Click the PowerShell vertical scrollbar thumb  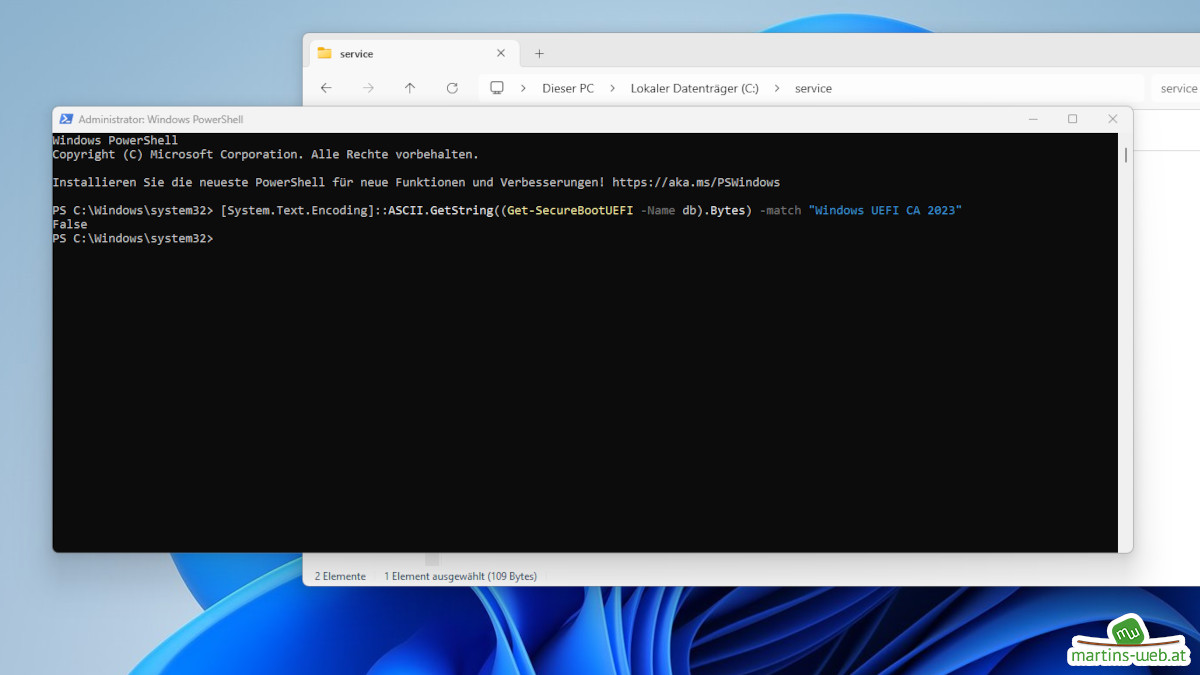[1126, 155]
